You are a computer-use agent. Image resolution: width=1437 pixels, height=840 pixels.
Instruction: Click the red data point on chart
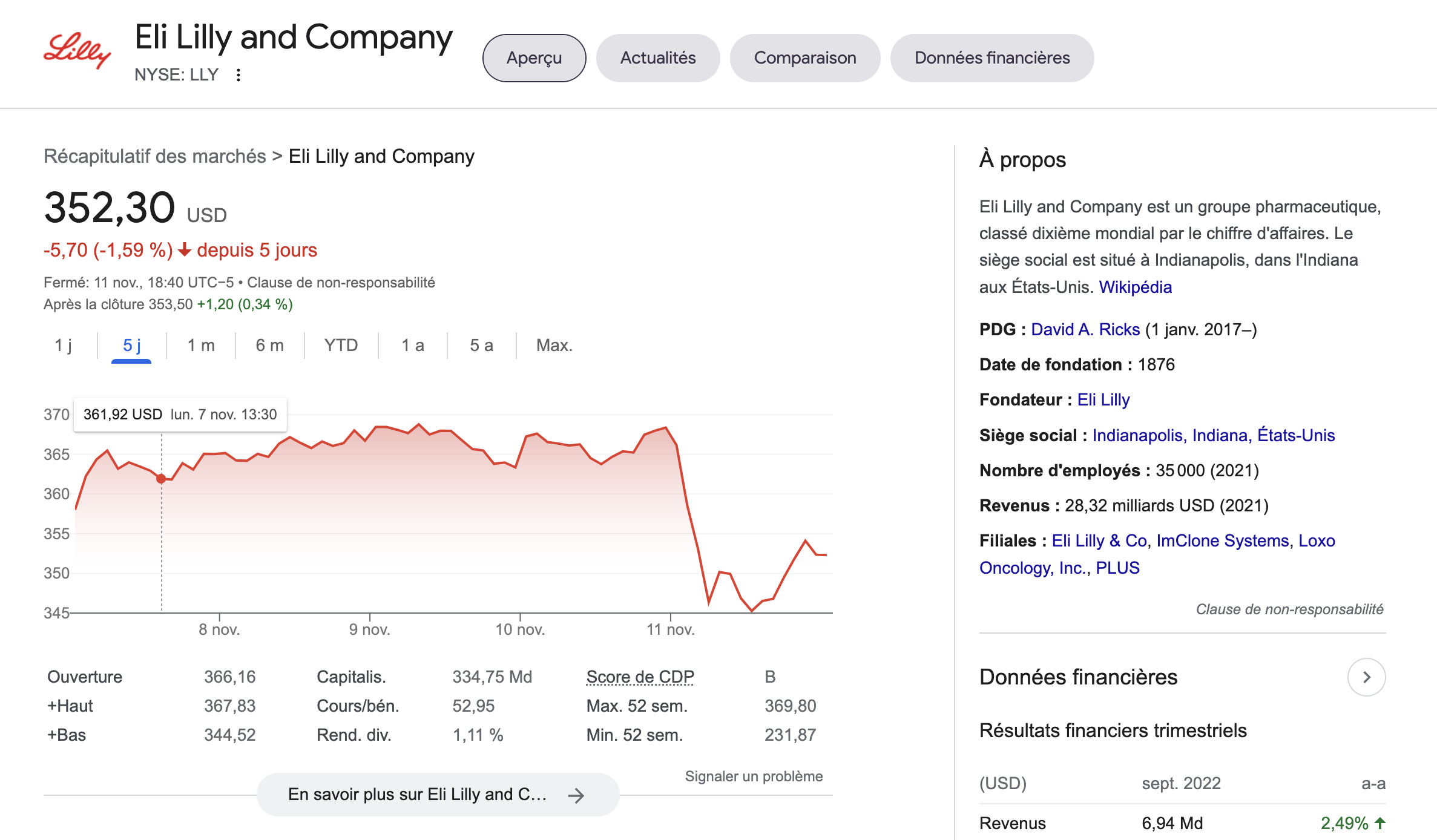(161, 479)
